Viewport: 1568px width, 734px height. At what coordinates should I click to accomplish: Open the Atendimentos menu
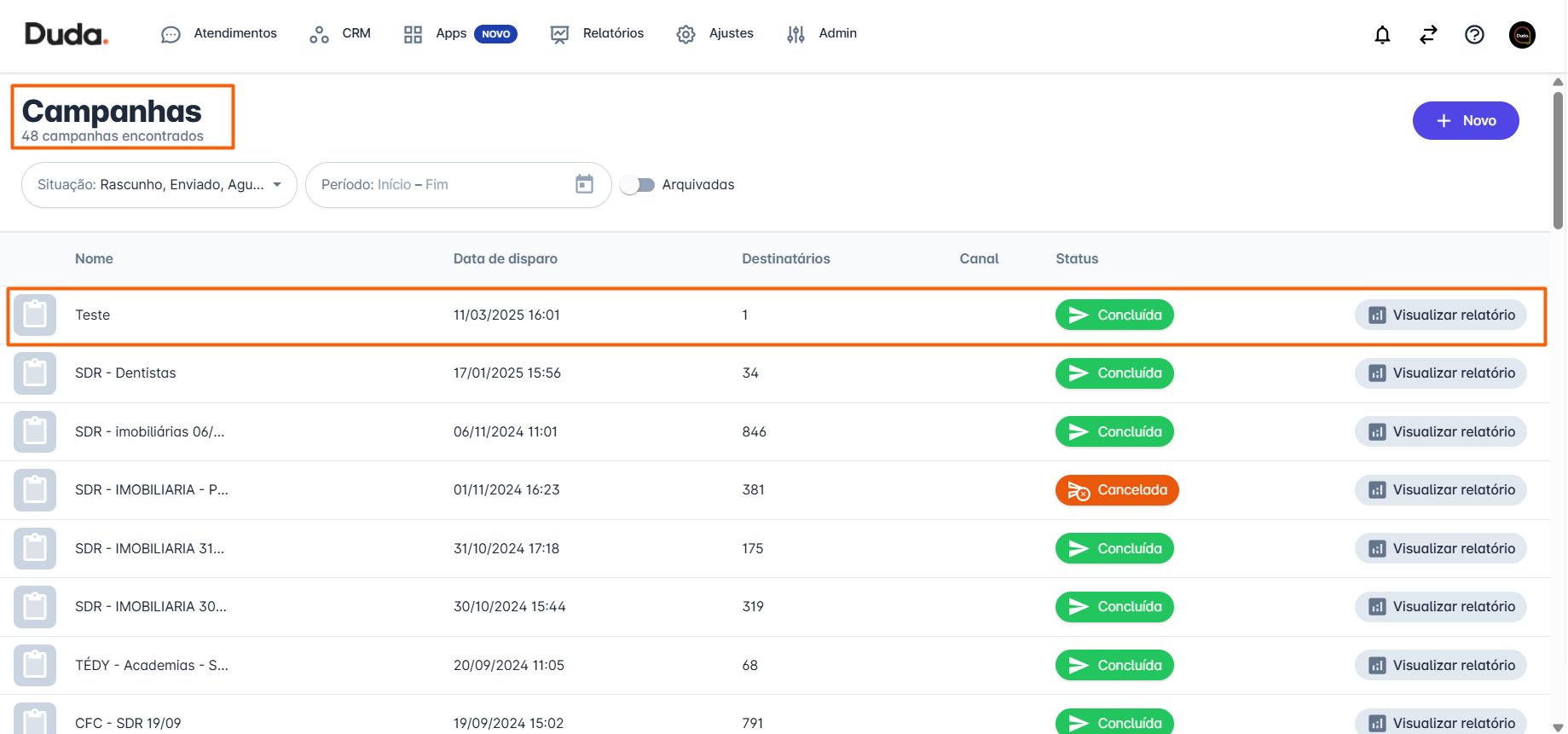[219, 34]
